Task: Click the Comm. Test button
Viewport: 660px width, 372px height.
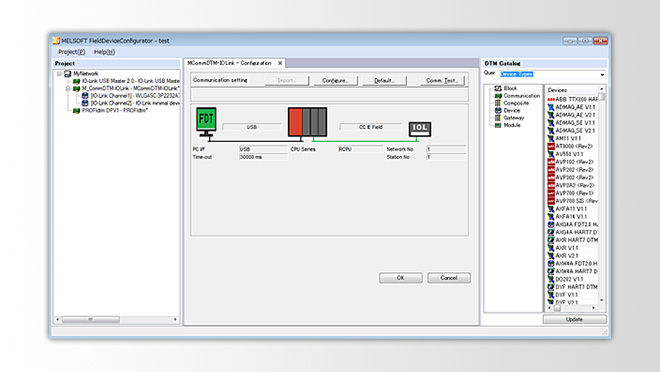Action: (x=442, y=80)
